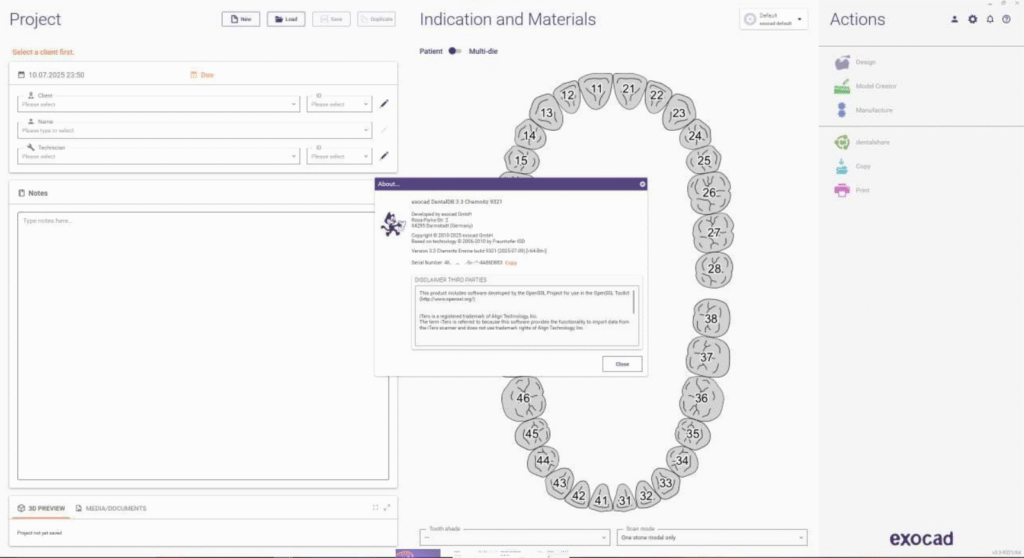Switch to the MEDIA/DOCUMENTS tab

111,508
